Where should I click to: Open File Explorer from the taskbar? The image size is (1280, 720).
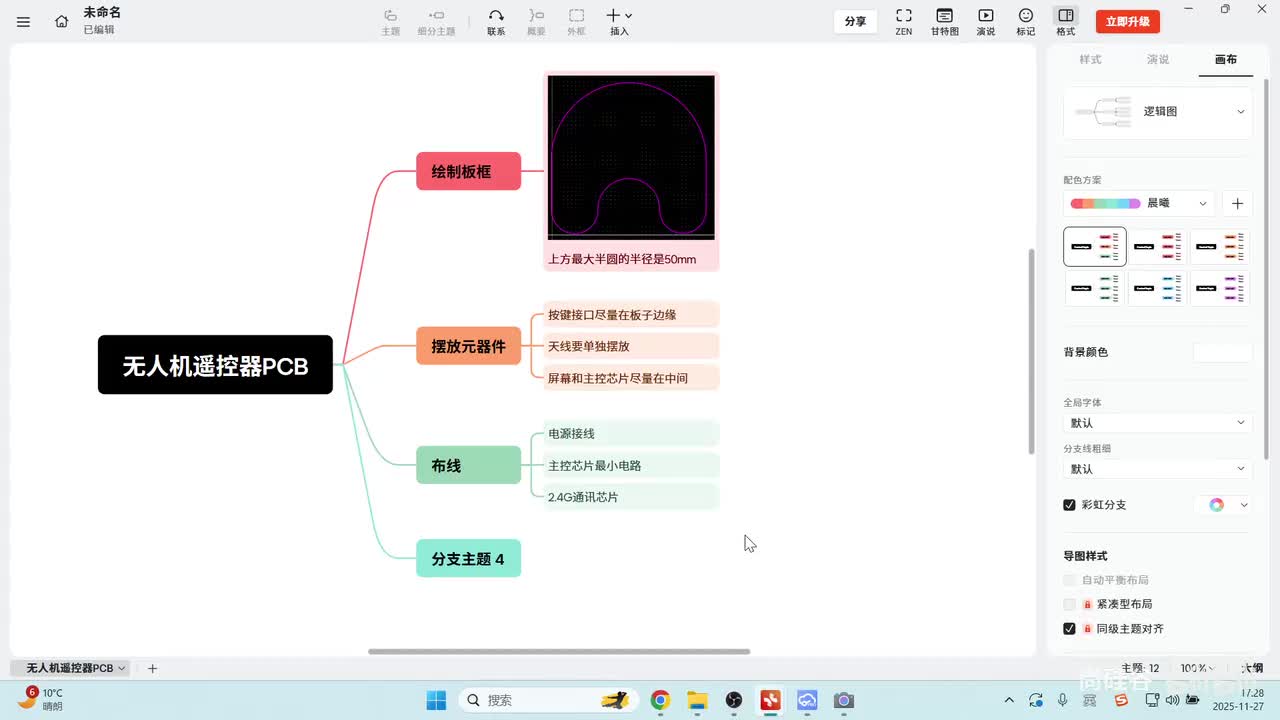(697, 700)
